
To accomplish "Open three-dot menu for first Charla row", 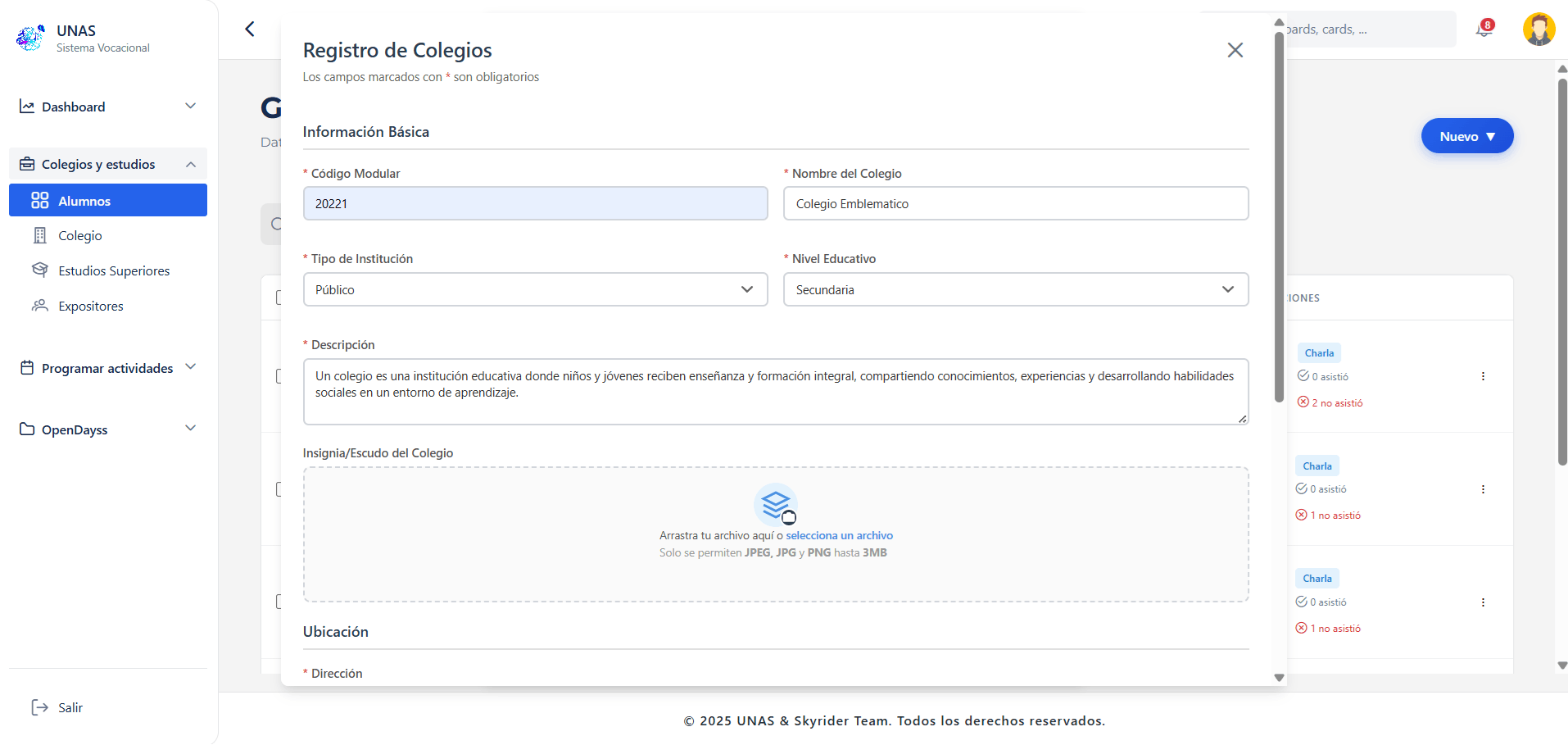I will coord(1482,376).
